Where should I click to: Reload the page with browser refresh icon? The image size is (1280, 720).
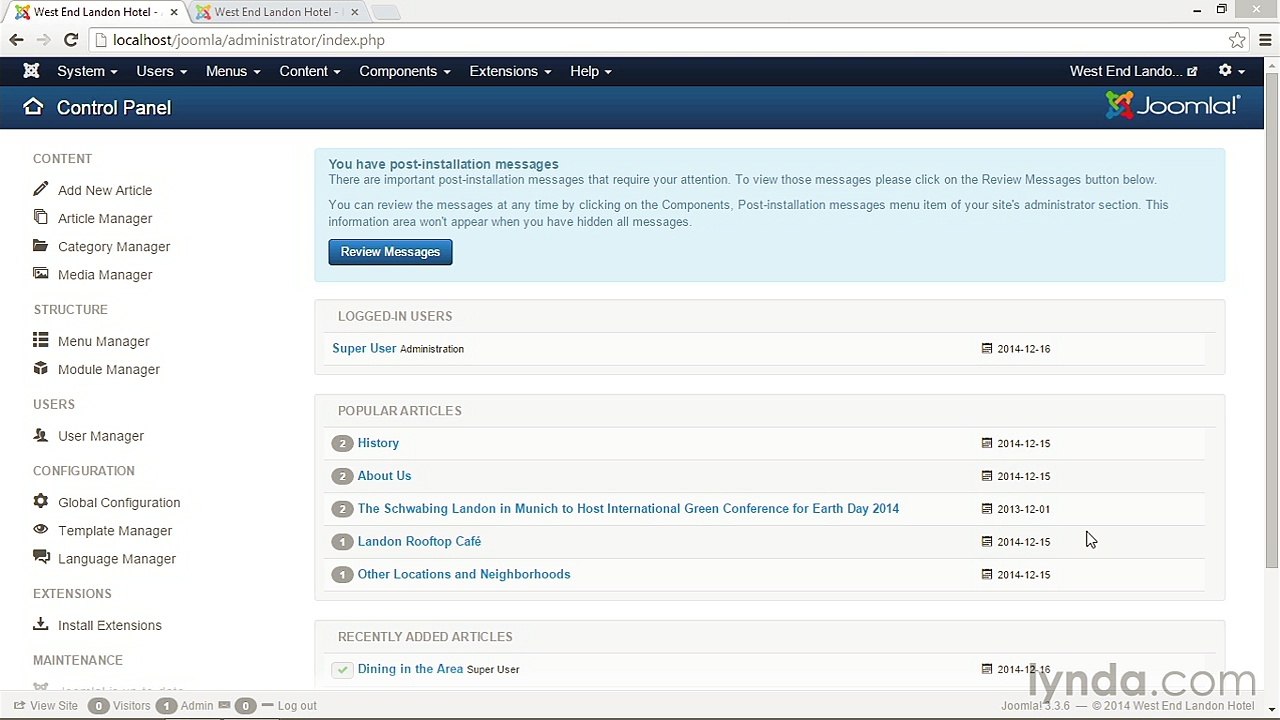(70, 40)
